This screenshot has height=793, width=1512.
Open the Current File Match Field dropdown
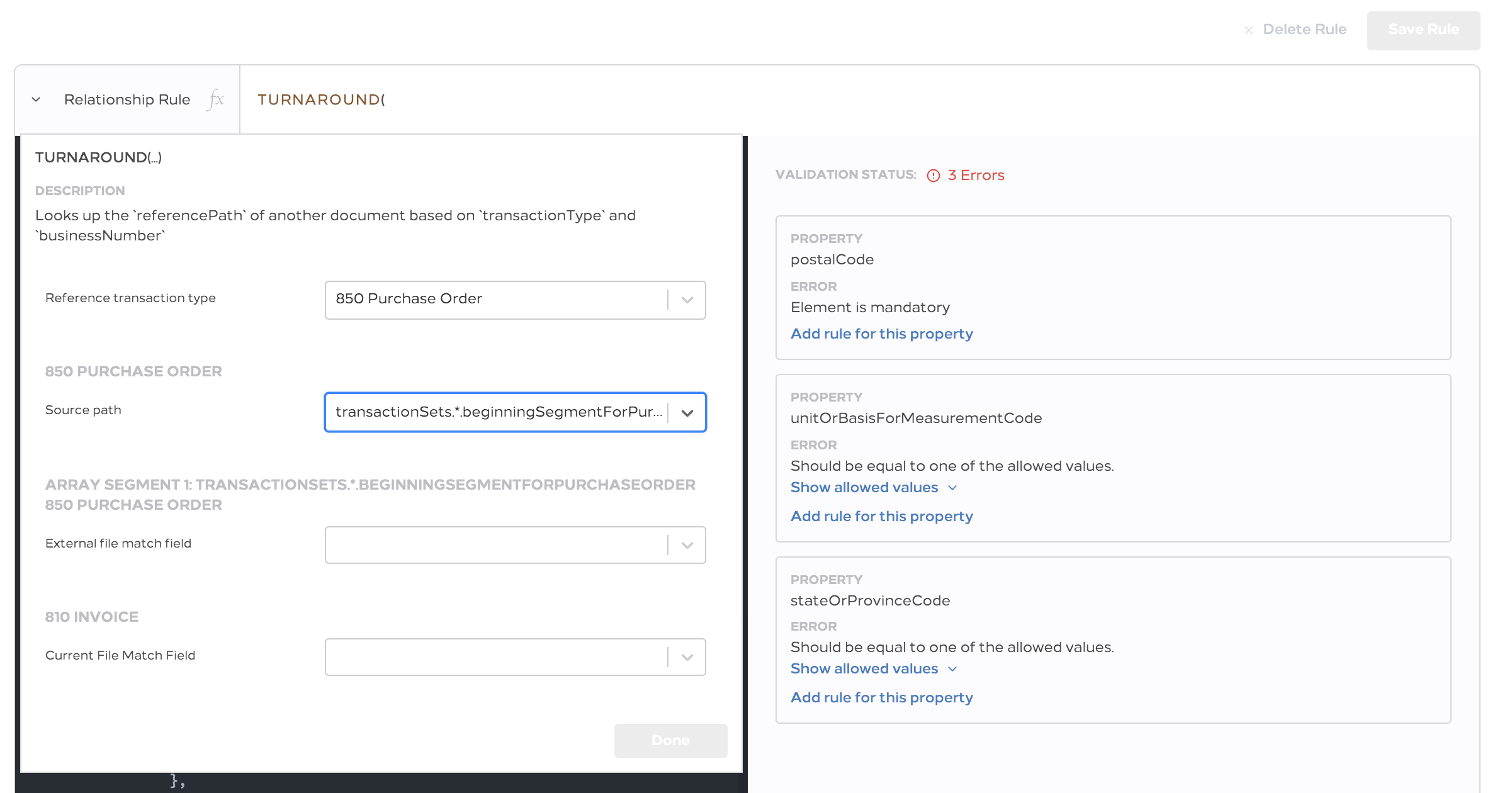[515, 657]
